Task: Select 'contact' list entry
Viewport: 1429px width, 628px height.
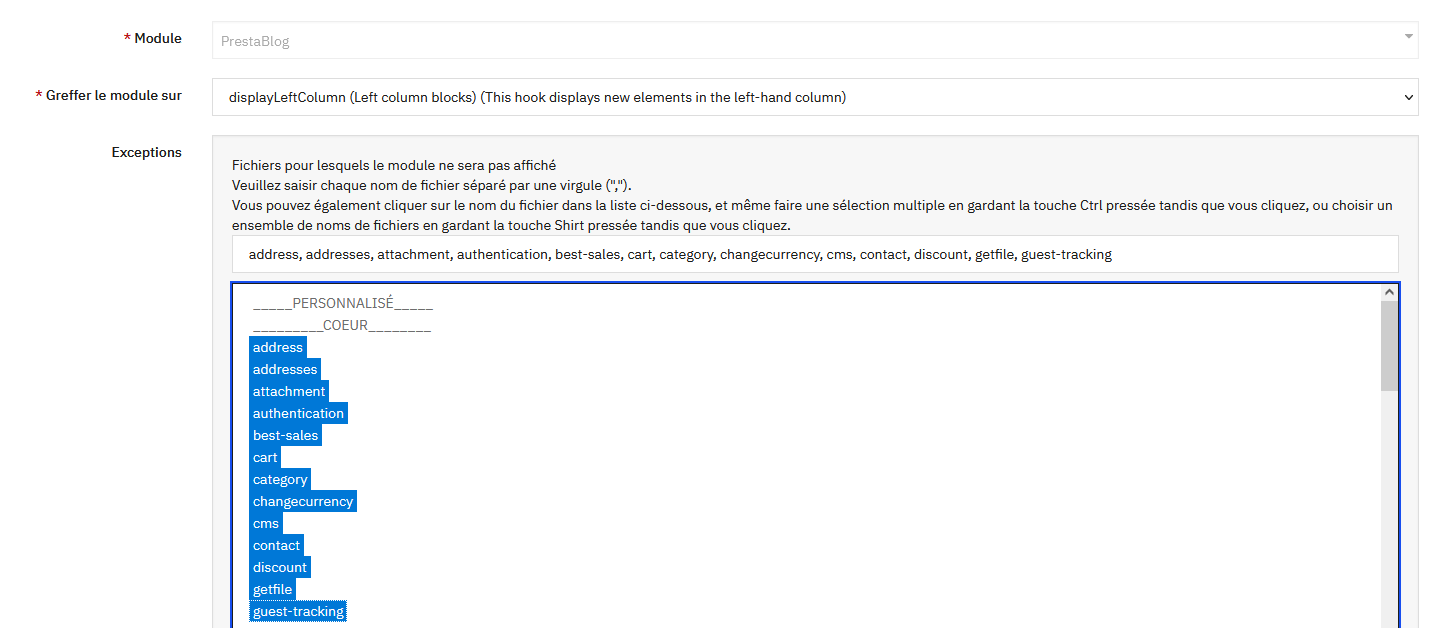Action: click(x=276, y=546)
